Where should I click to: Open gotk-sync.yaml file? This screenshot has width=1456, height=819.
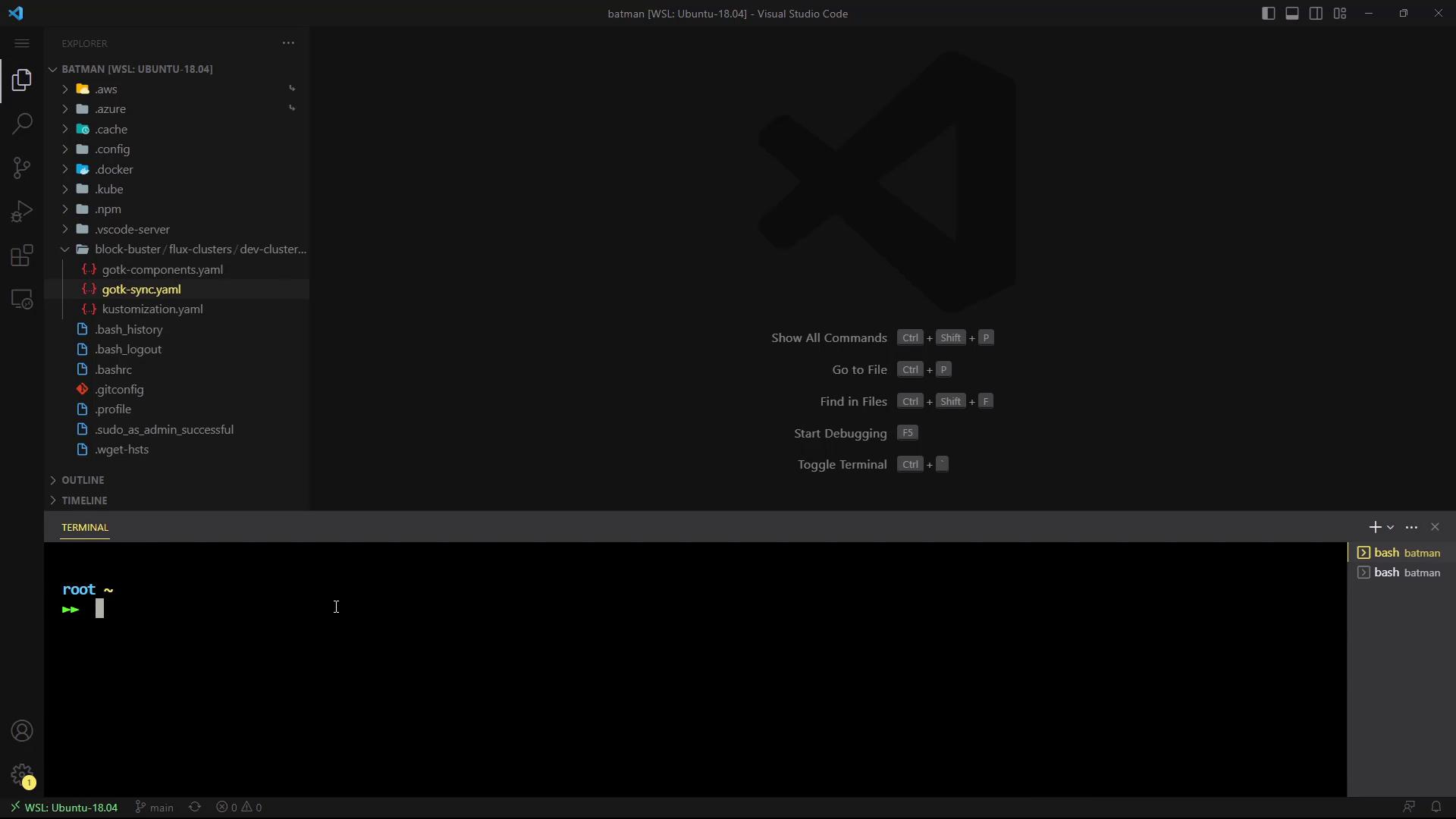pos(177,289)
